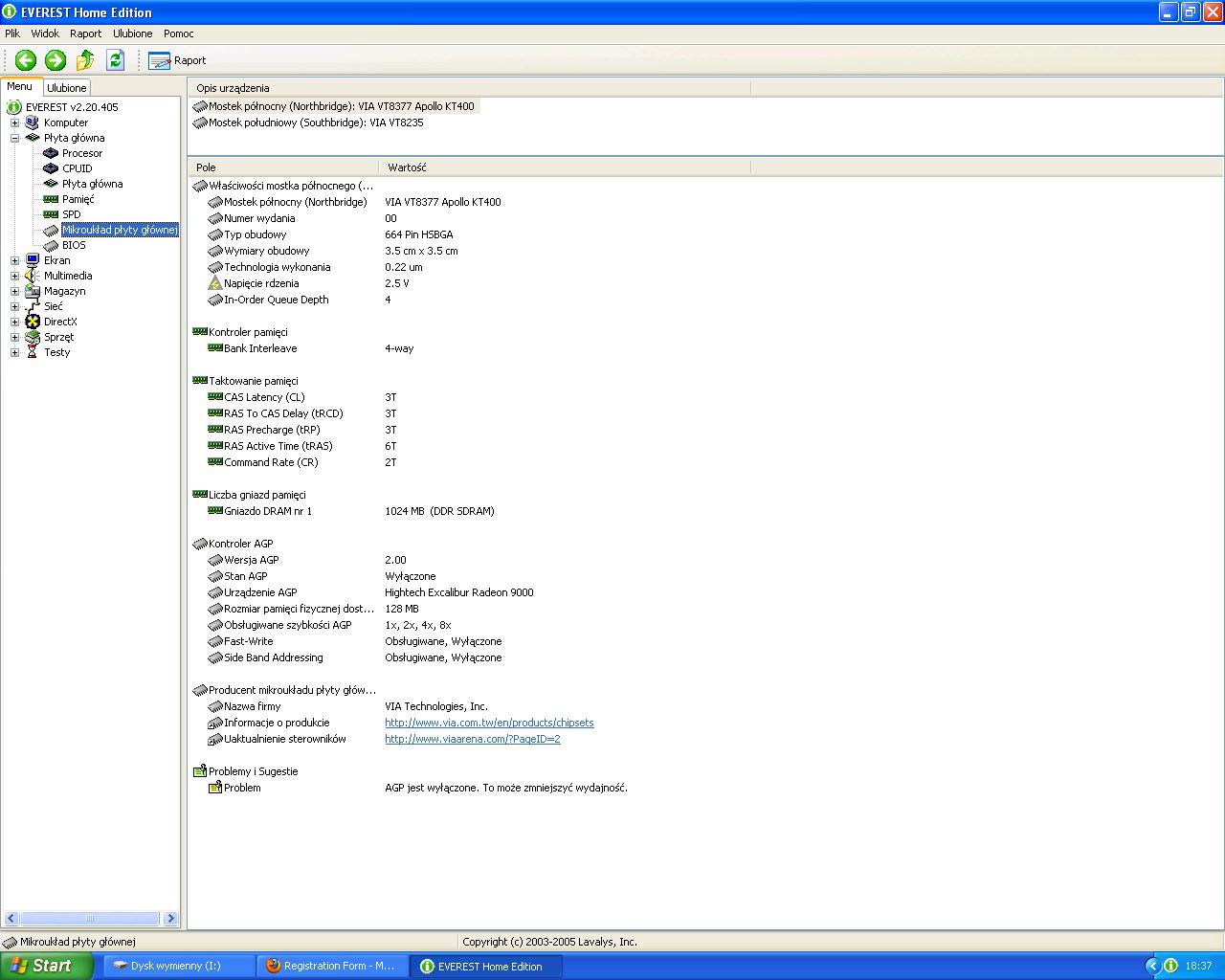Switch to the Menu sidebar tab
The image size is (1225, 980).
[20, 86]
